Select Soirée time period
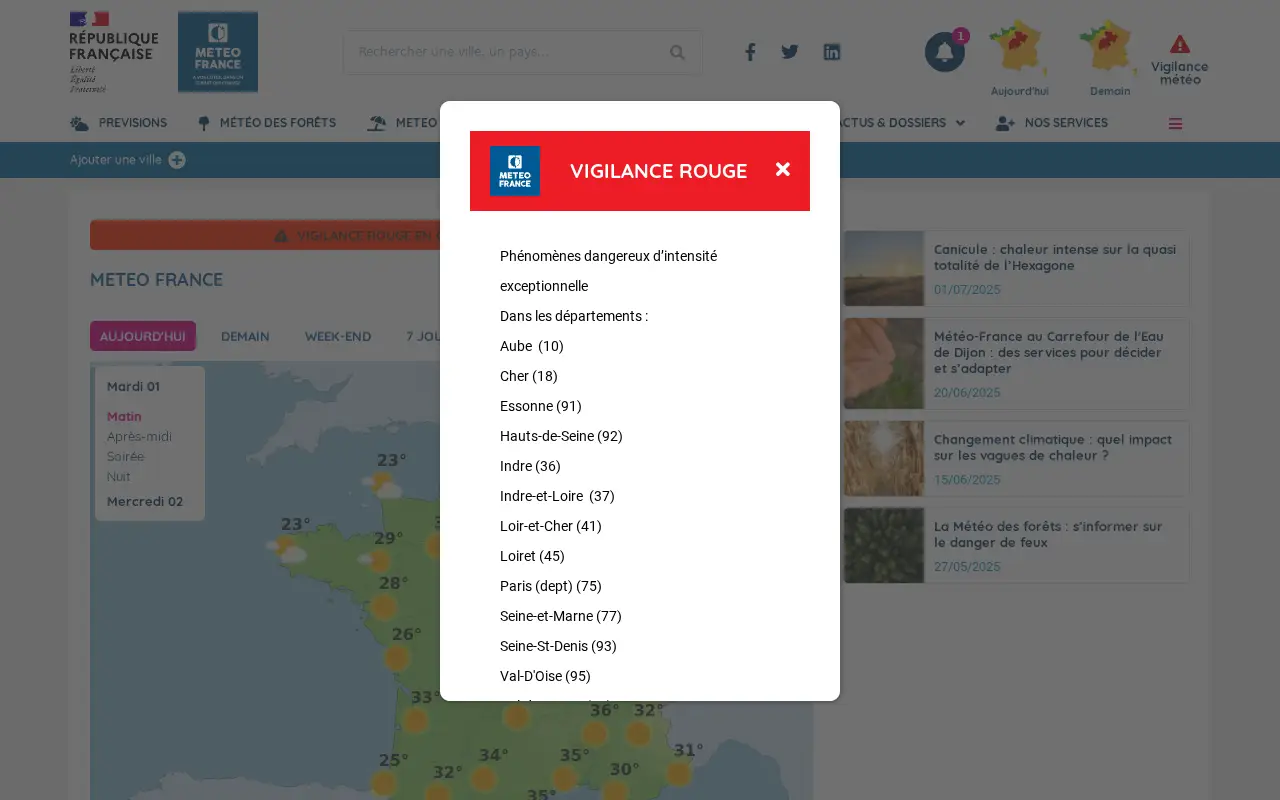1280x800 pixels. (x=125, y=456)
